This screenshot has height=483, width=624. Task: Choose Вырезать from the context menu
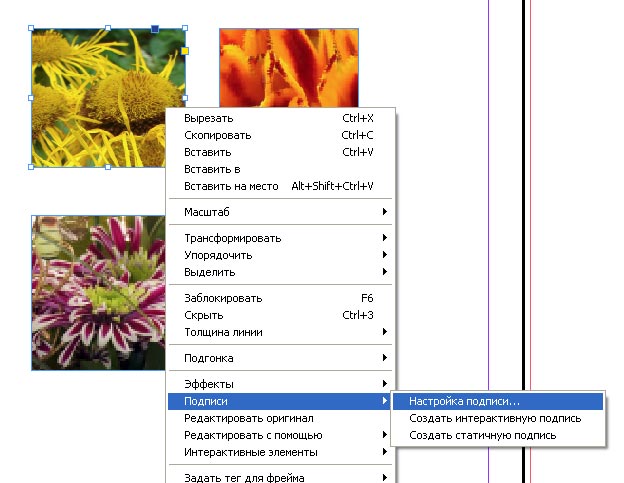click(280, 118)
